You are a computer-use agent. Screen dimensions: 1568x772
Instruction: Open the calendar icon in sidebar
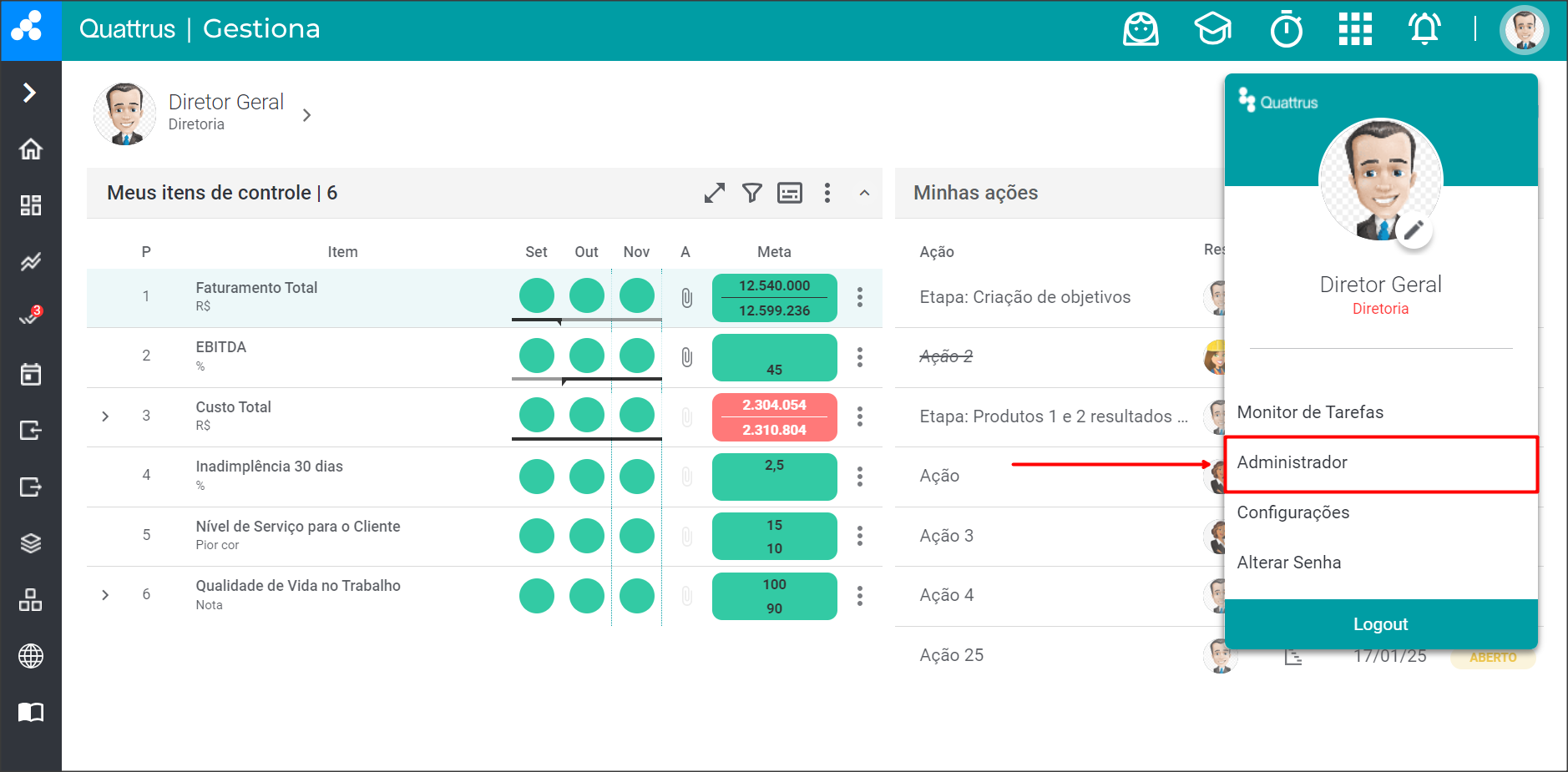coord(31,374)
